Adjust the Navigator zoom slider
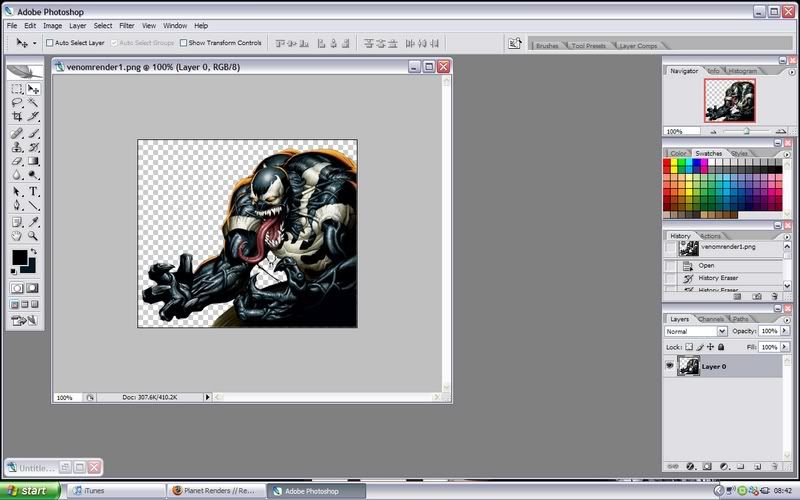Viewport: 800px width, 500px height. tap(746, 131)
